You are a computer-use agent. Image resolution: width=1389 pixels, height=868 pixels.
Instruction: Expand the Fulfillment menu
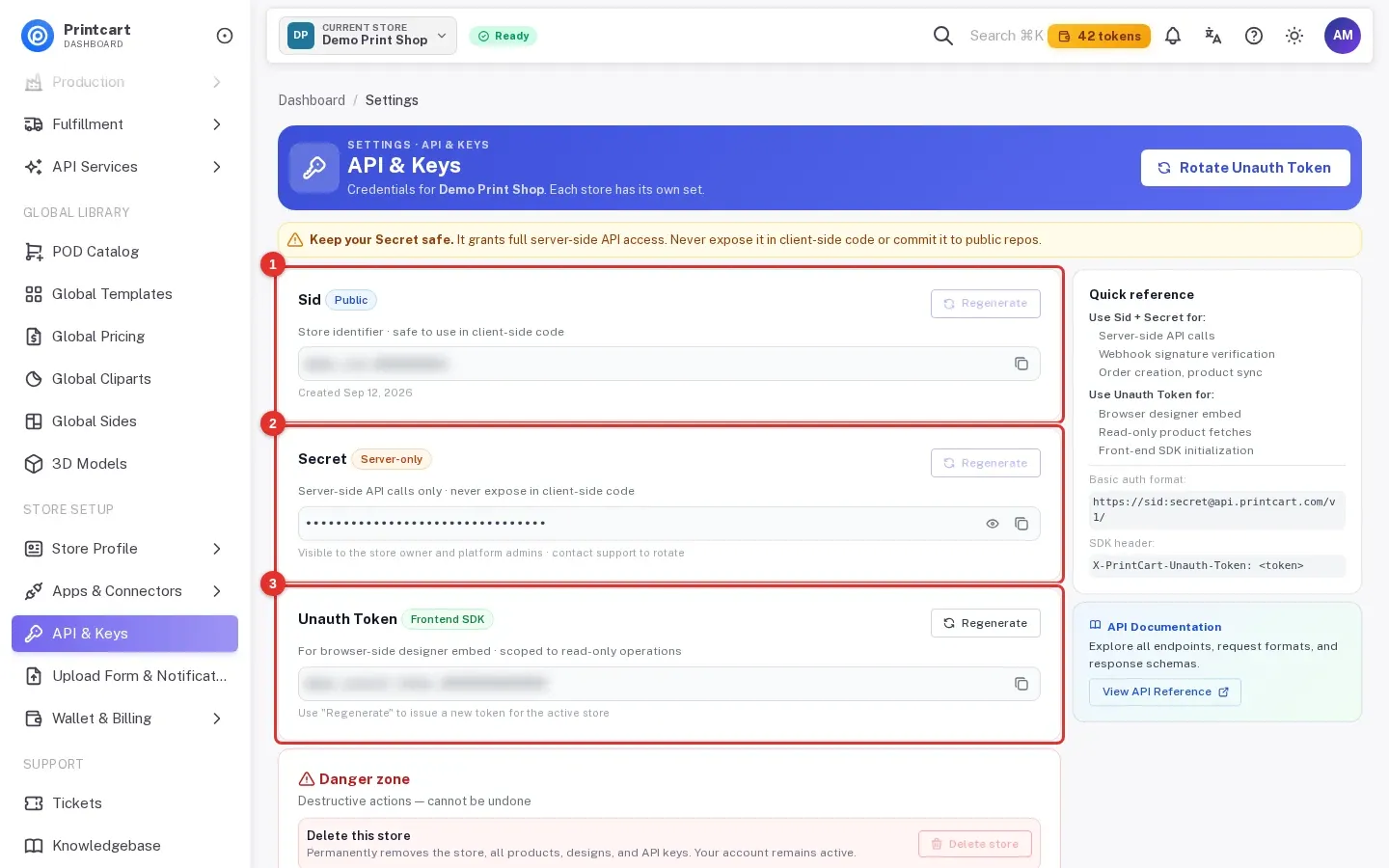coord(124,124)
